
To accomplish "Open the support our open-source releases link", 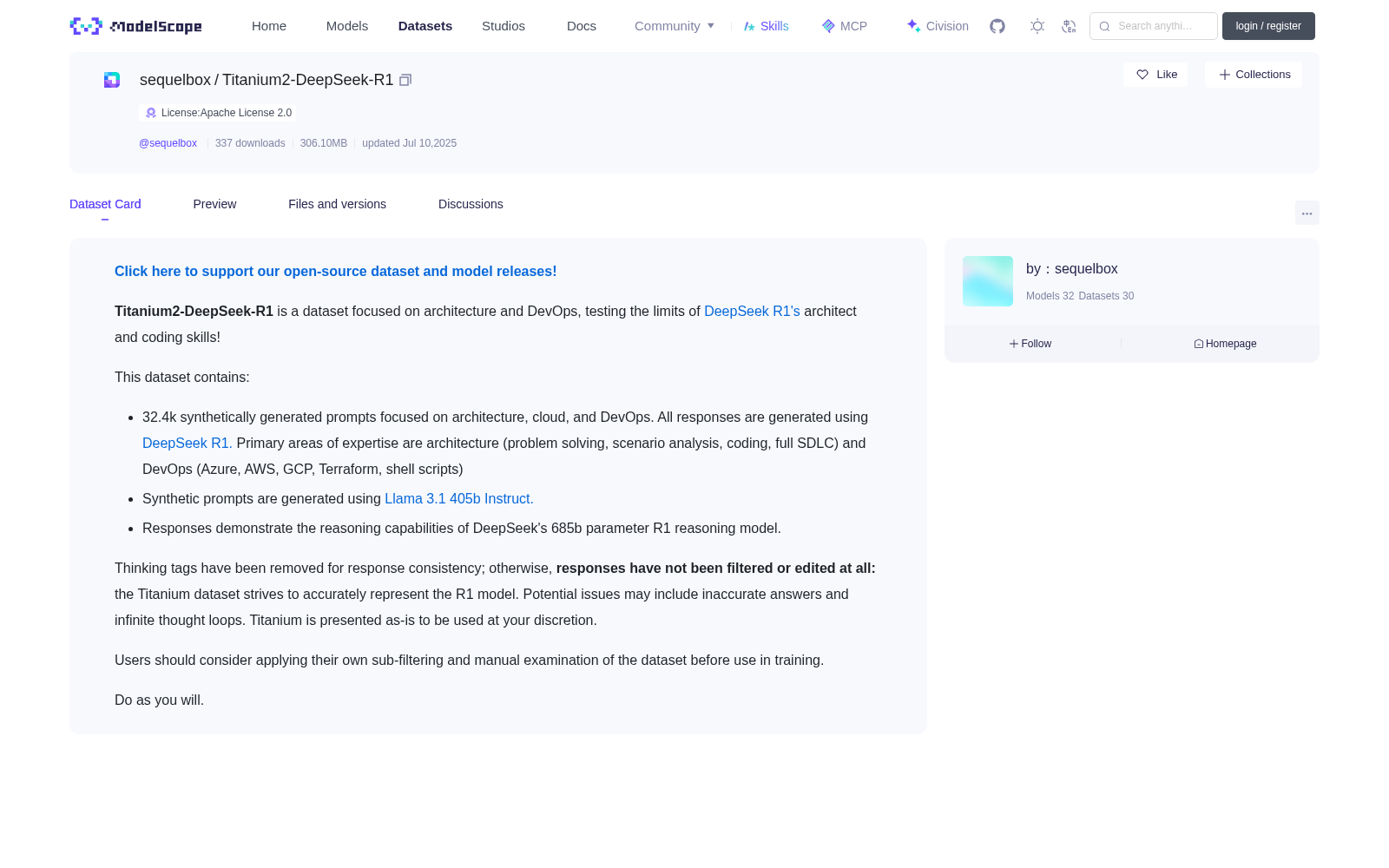I will pos(336,271).
